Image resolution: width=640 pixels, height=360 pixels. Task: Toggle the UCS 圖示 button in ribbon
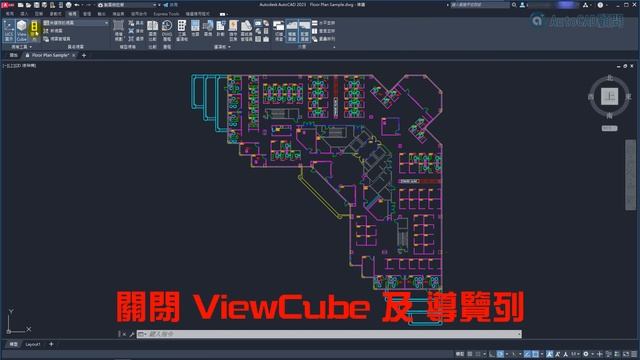pyautogui.click(x=9, y=31)
